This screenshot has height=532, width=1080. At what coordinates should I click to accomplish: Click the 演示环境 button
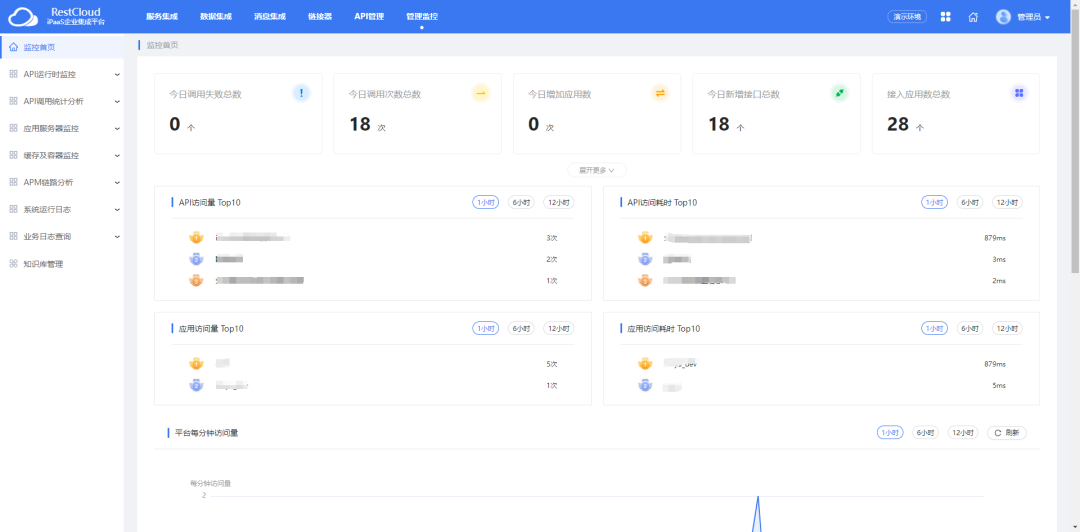(x=907, y=17)
